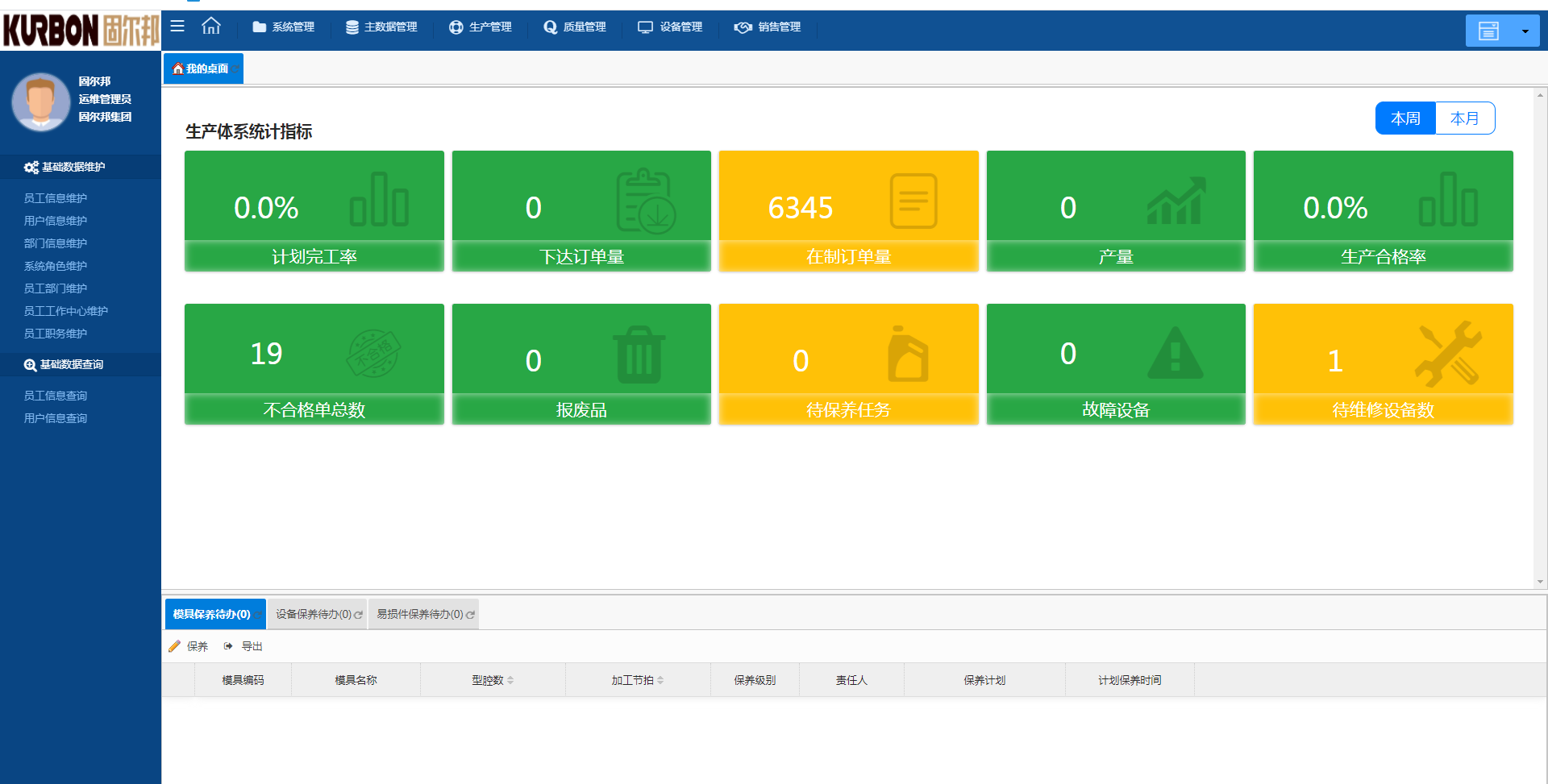
Task: Click the 导出 export icon
Action: pyautogui.click(x=228, y=646)
